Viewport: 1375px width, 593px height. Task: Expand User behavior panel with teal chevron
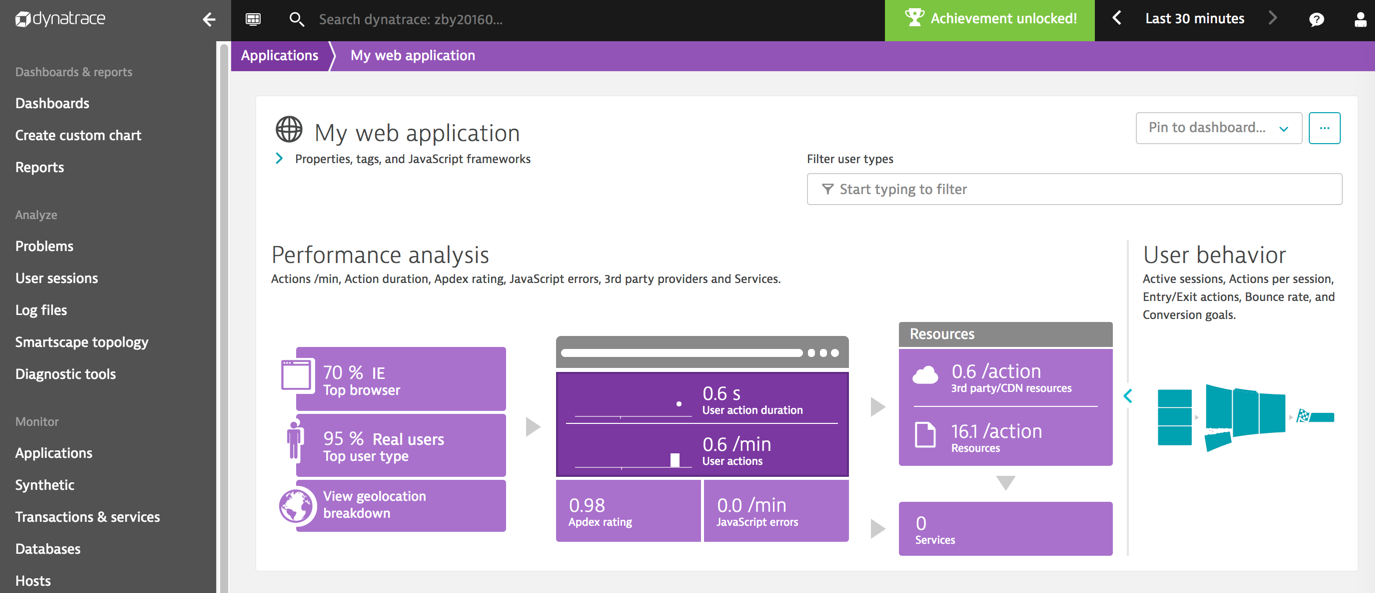[1128, 396]
